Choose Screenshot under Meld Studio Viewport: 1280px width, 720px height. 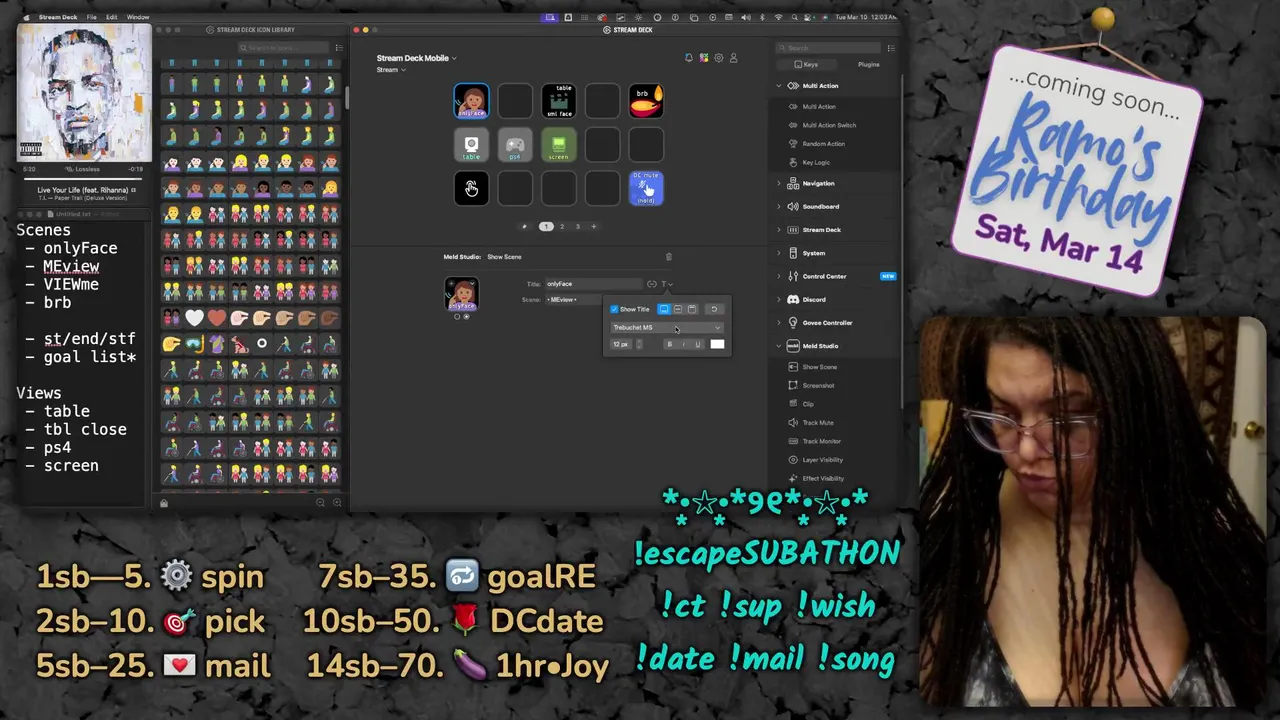[x=818, y=385]
